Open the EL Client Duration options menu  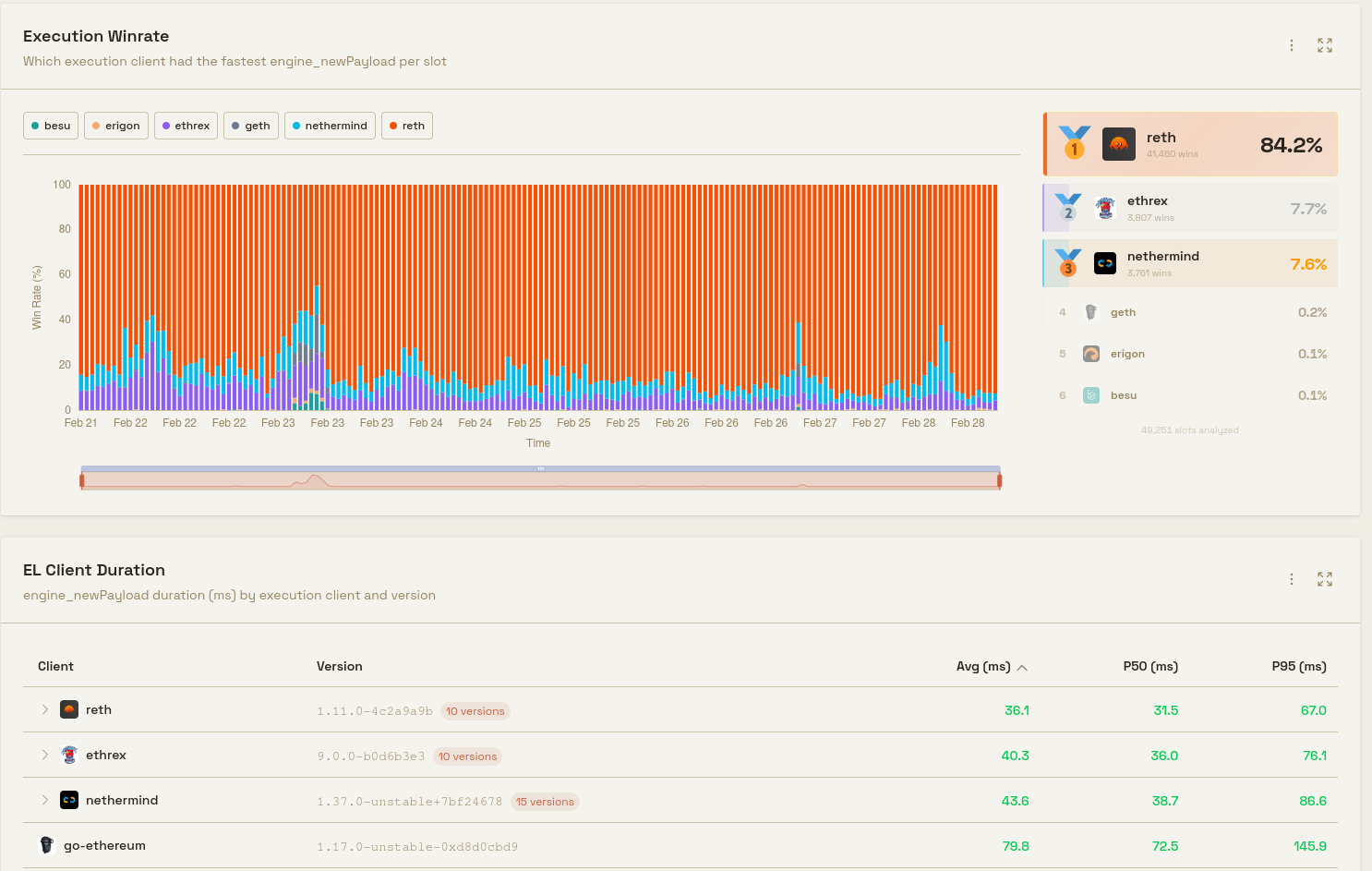tap(1291, 579)
